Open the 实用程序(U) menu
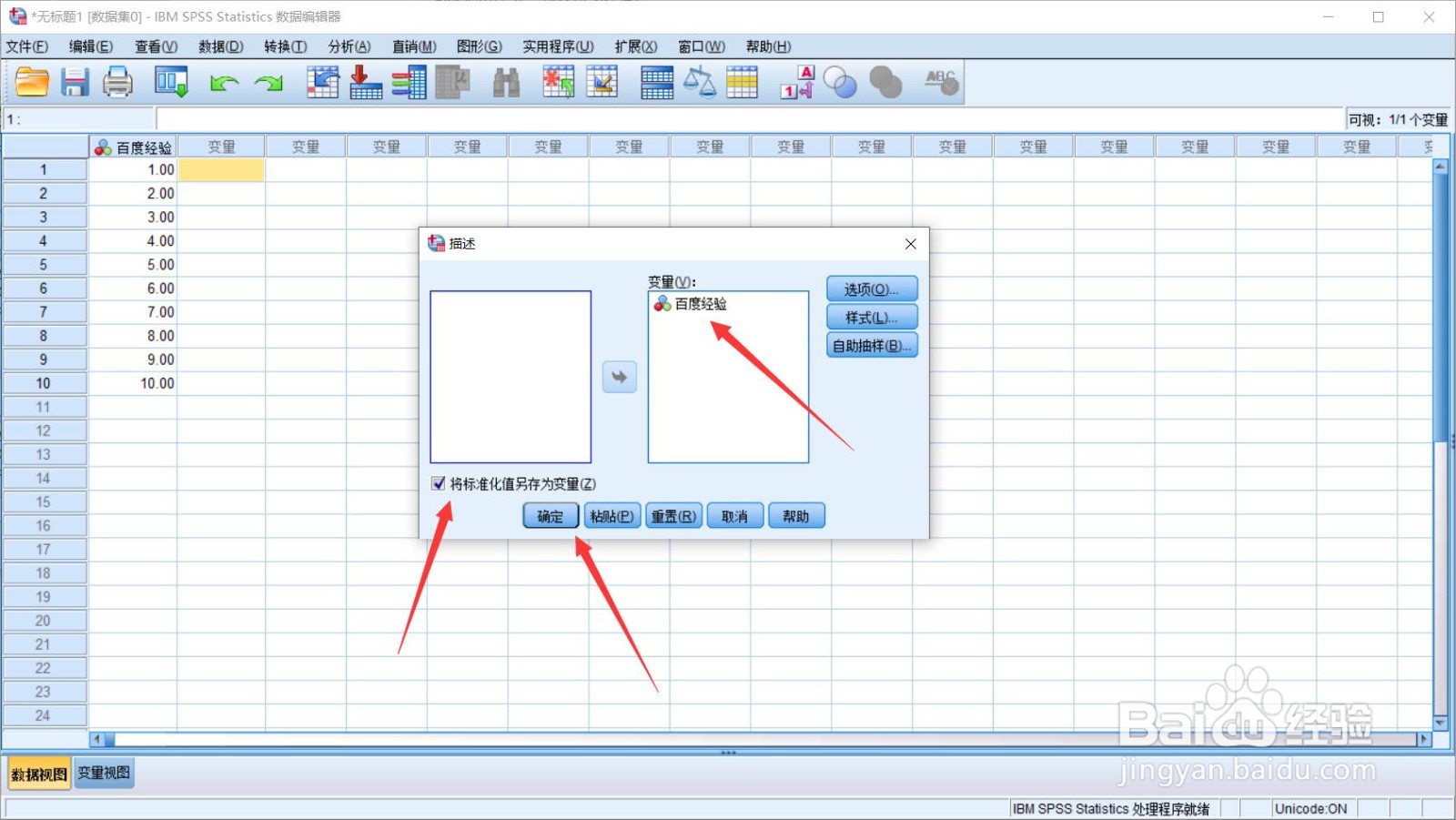This screenshot has height=820, width=1456. pos(558,46)
